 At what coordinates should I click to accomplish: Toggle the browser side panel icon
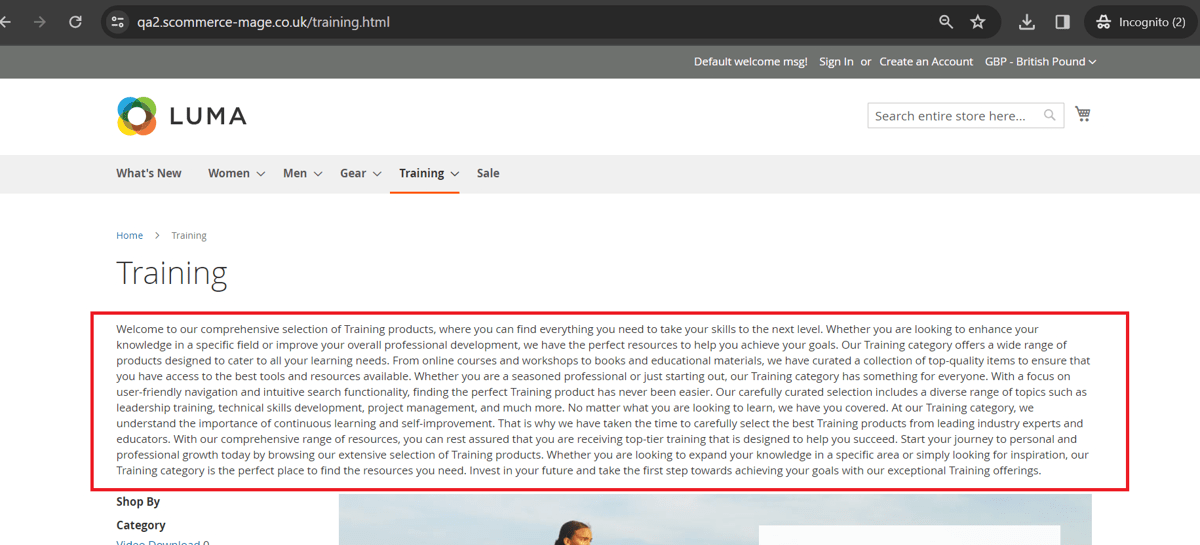tap(1062, 22)
